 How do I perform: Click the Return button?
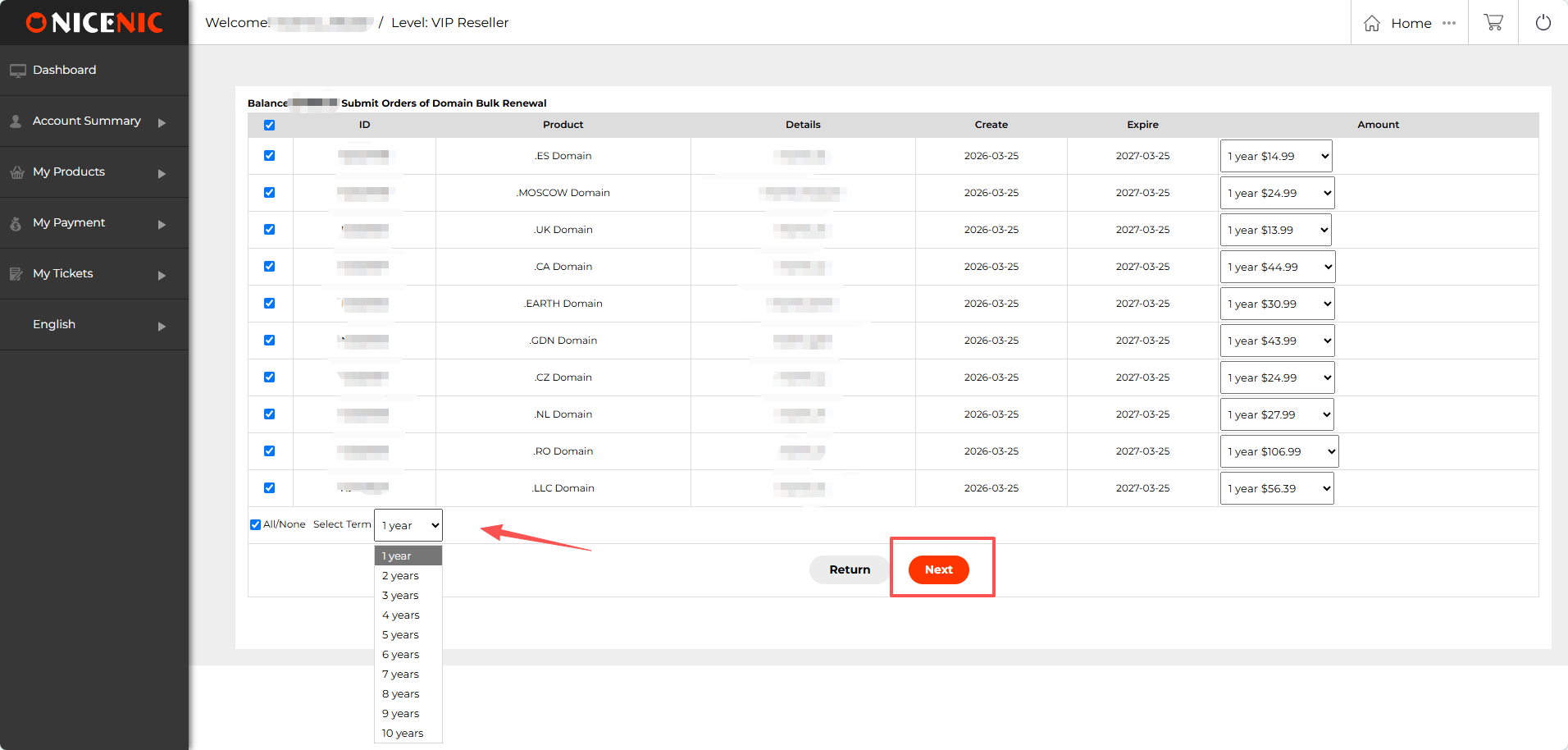(x=850, y=569)
